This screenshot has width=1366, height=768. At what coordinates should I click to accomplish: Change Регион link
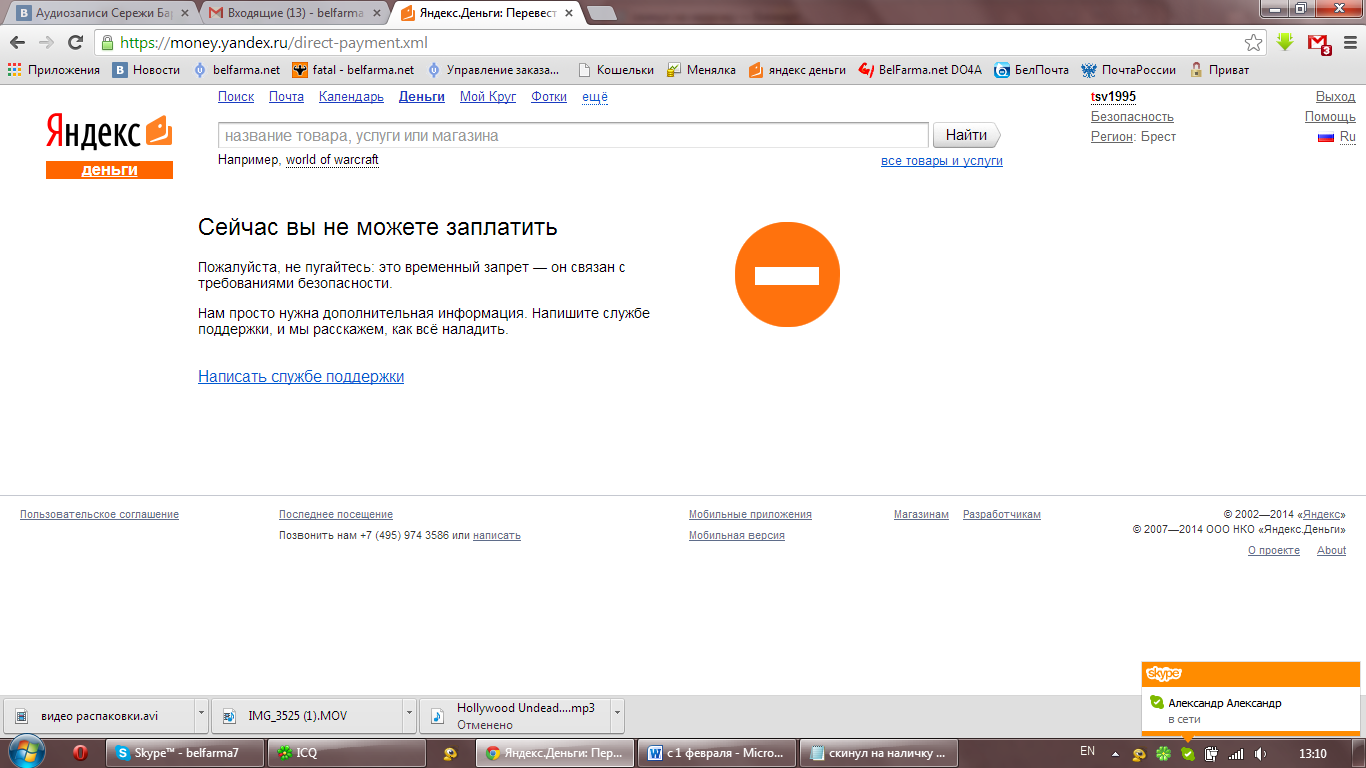pos(1112,137)
